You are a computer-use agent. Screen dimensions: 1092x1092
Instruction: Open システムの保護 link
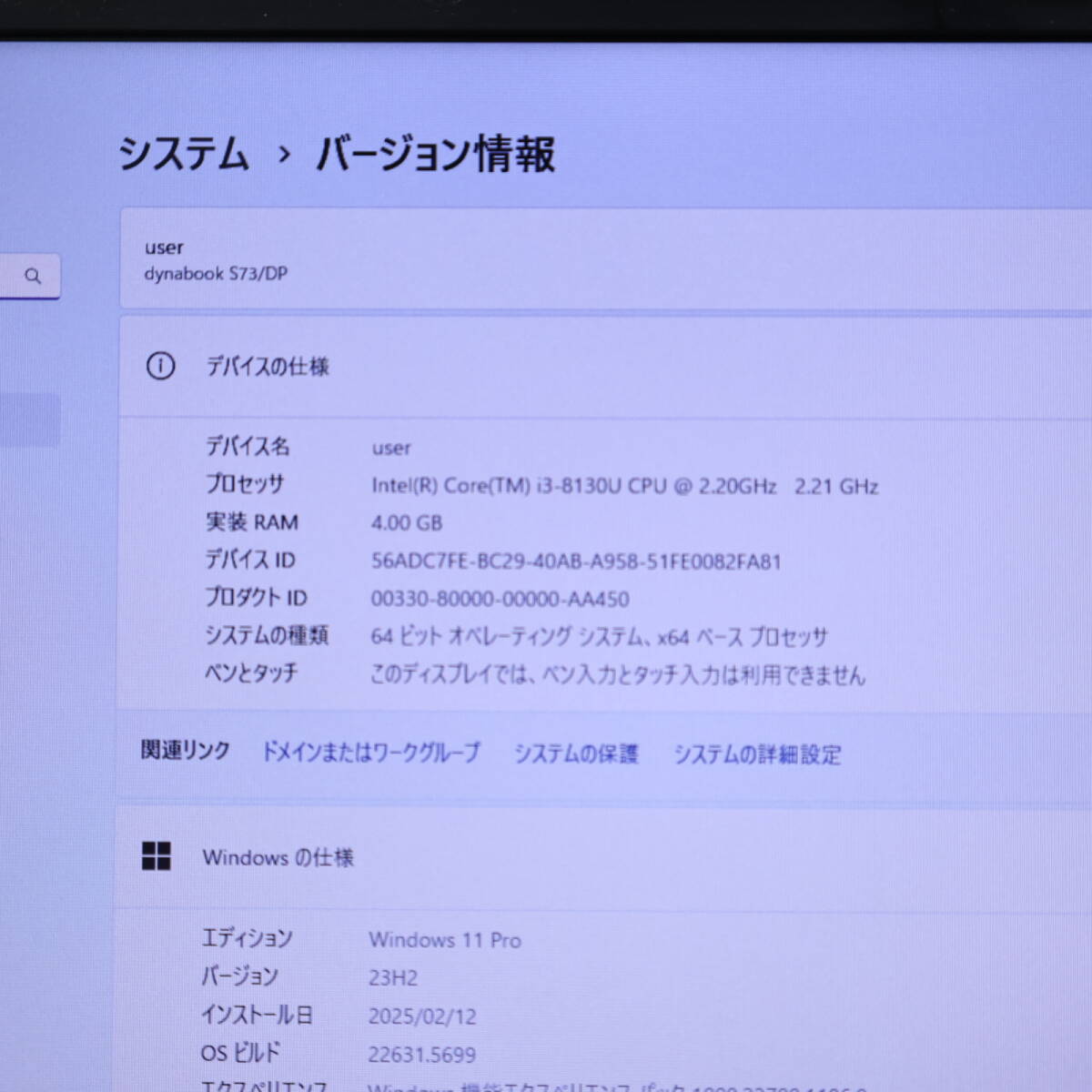[576, 753]
